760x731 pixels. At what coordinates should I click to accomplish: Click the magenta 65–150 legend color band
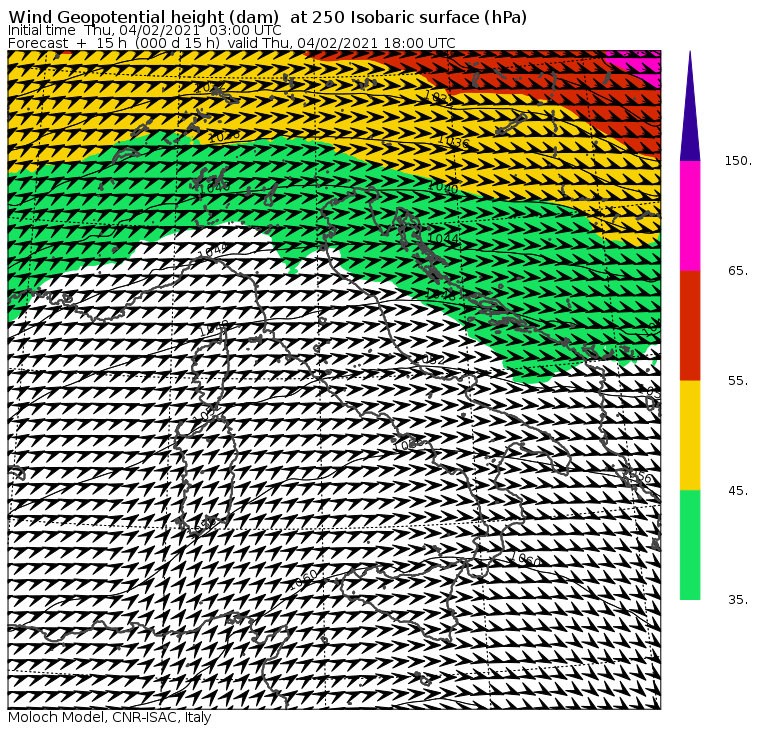[x=690, y=216]
